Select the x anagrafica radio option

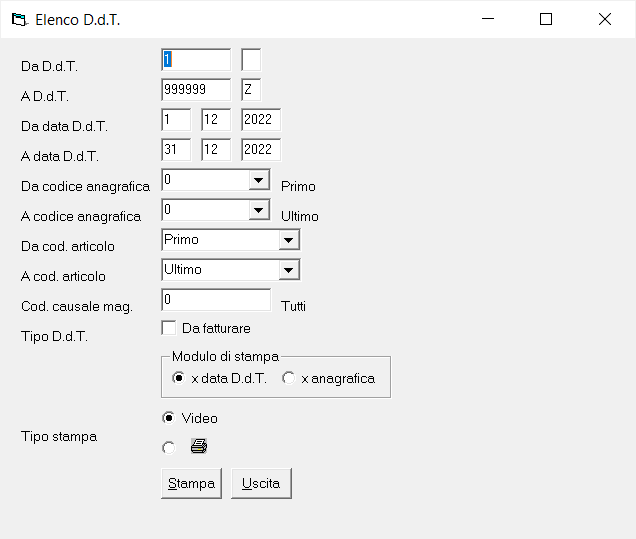288,378
